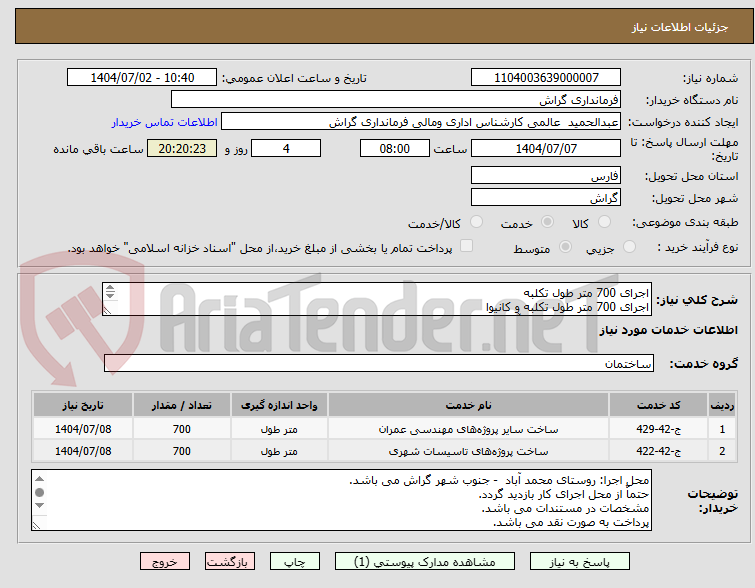Click the پاسخ به نیاز button
This screenshot has height=588, width=755.
(580, 562)
